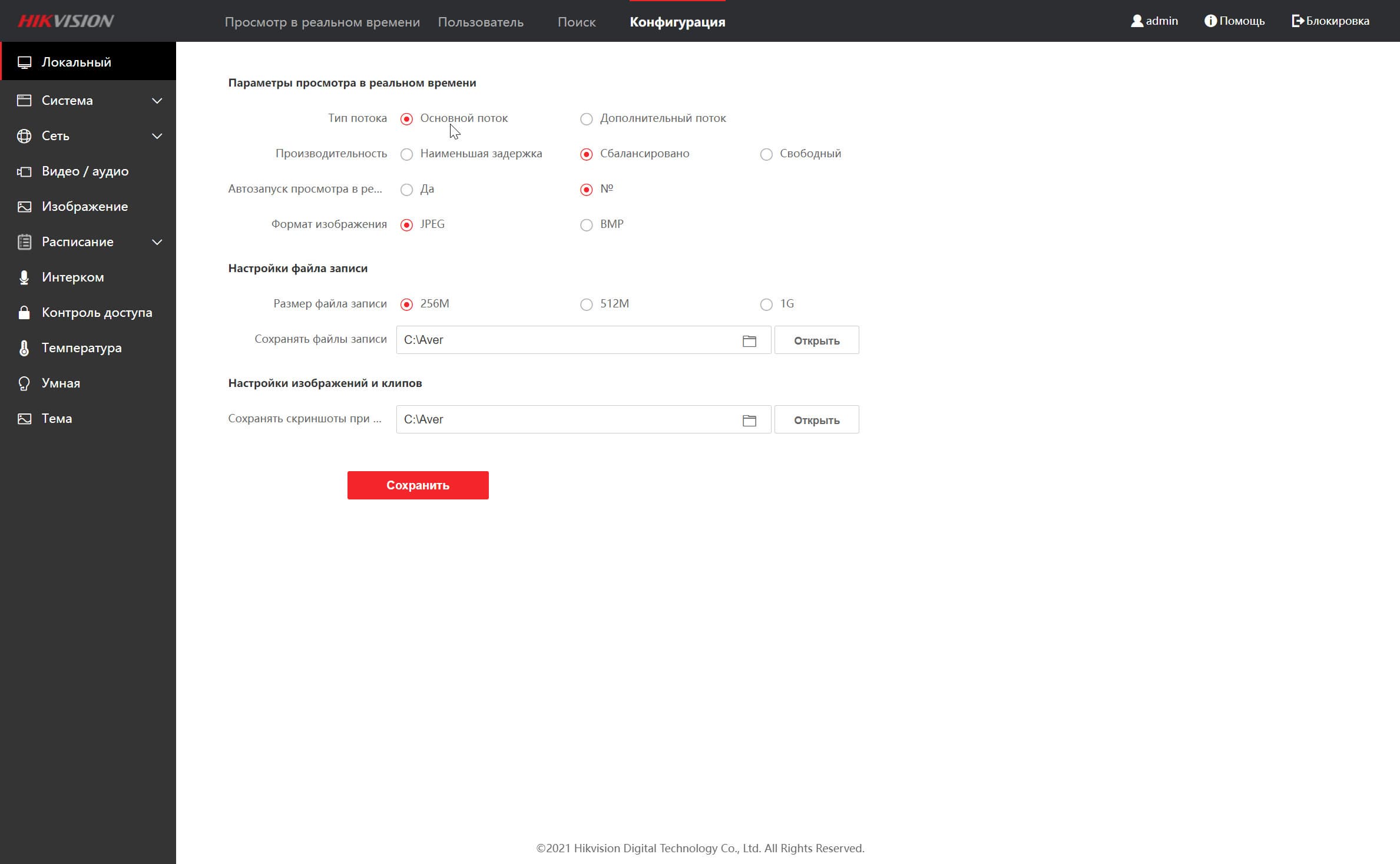Click the Помощь info icon

(x=1210, y=21)
